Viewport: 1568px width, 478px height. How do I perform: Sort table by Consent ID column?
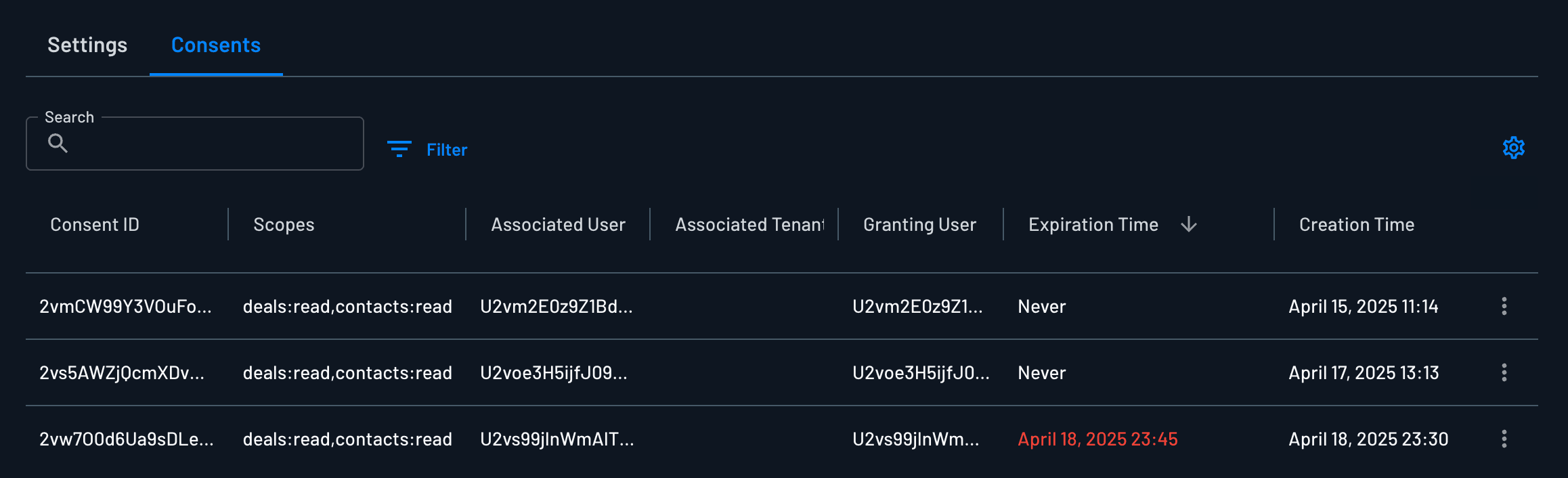coord(95,224)
